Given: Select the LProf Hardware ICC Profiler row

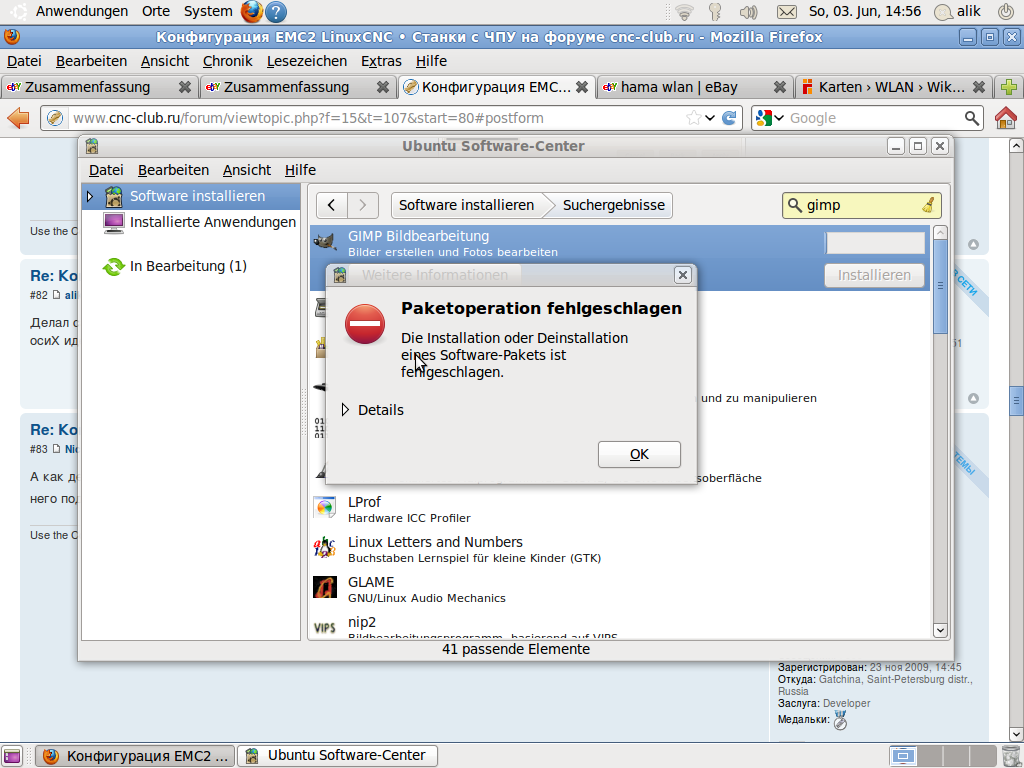Looking at the screenshot, I should pos(620,509).
